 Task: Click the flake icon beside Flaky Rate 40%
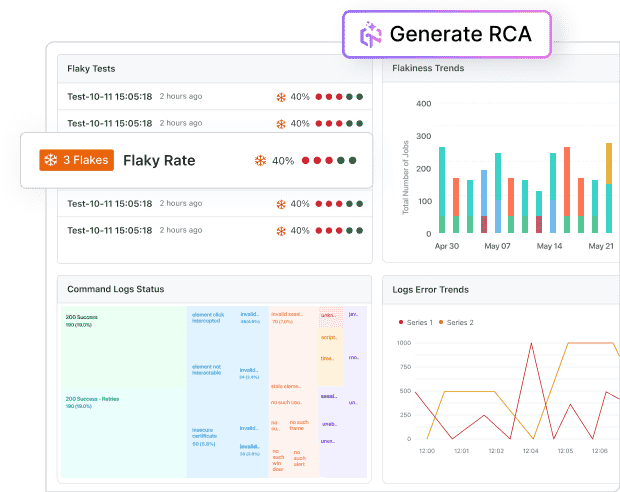[x=260, y=160]
